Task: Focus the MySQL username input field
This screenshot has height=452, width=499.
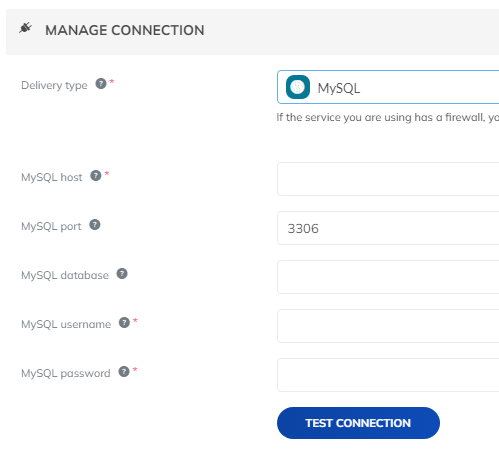Action: 388,326
